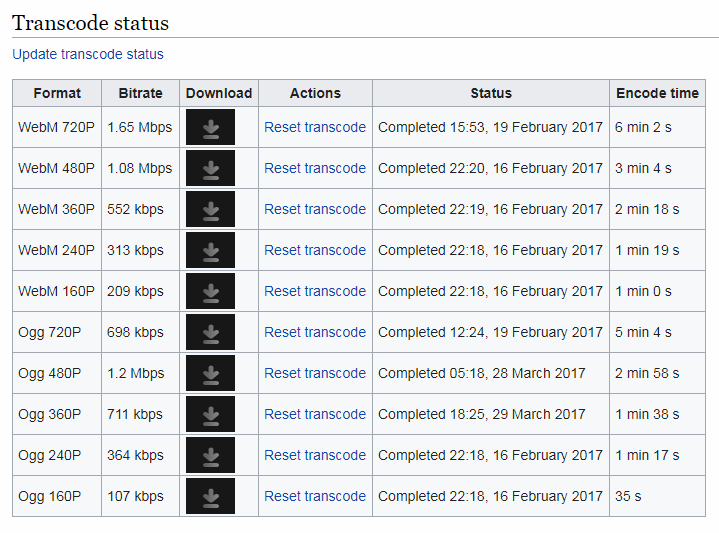This screenshot has height=533, width=719.
Task: Download the WebM 720P transcode
Action: click(x=210, y=127)
